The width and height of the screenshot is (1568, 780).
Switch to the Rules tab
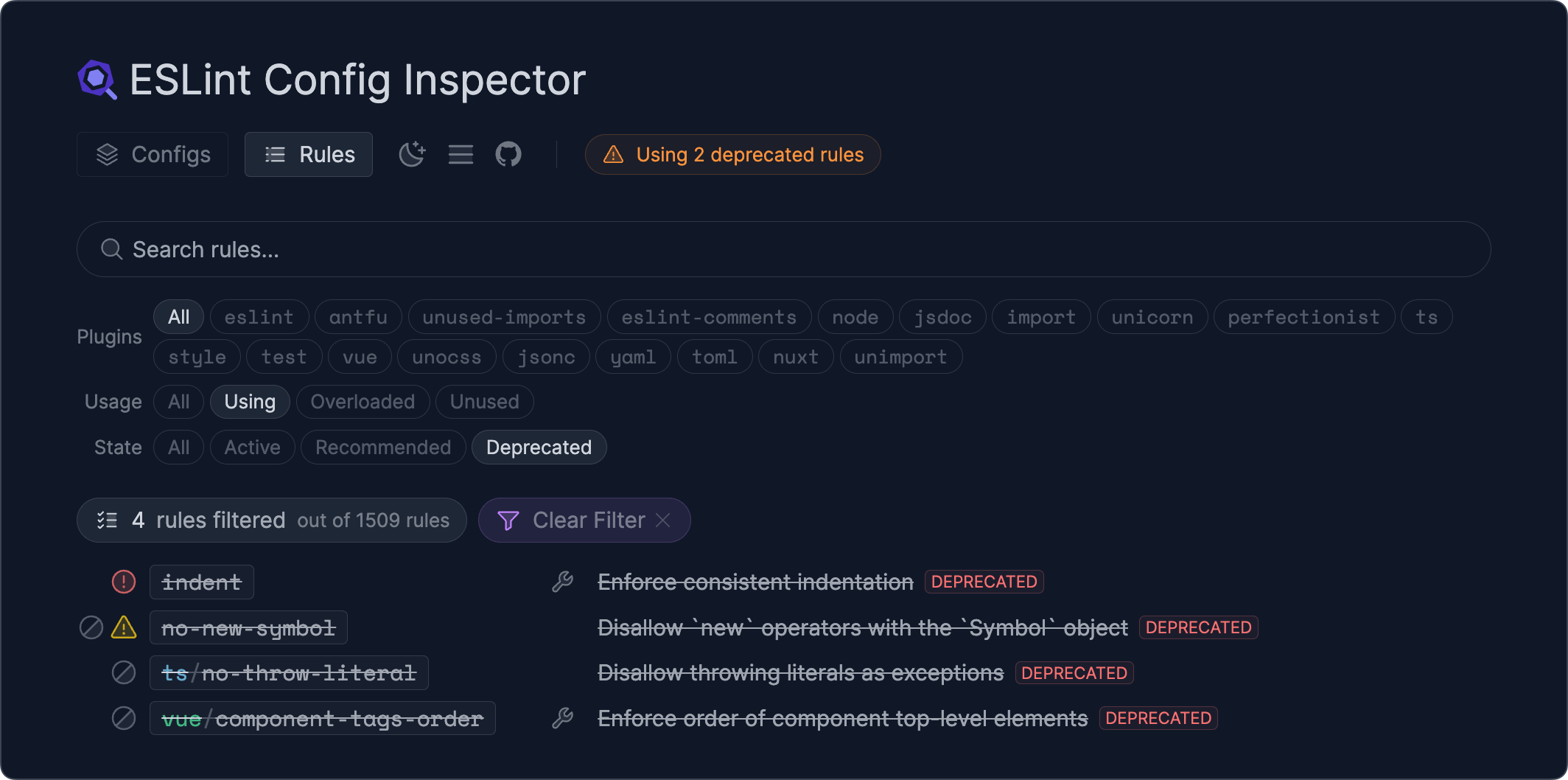(308, 154)
